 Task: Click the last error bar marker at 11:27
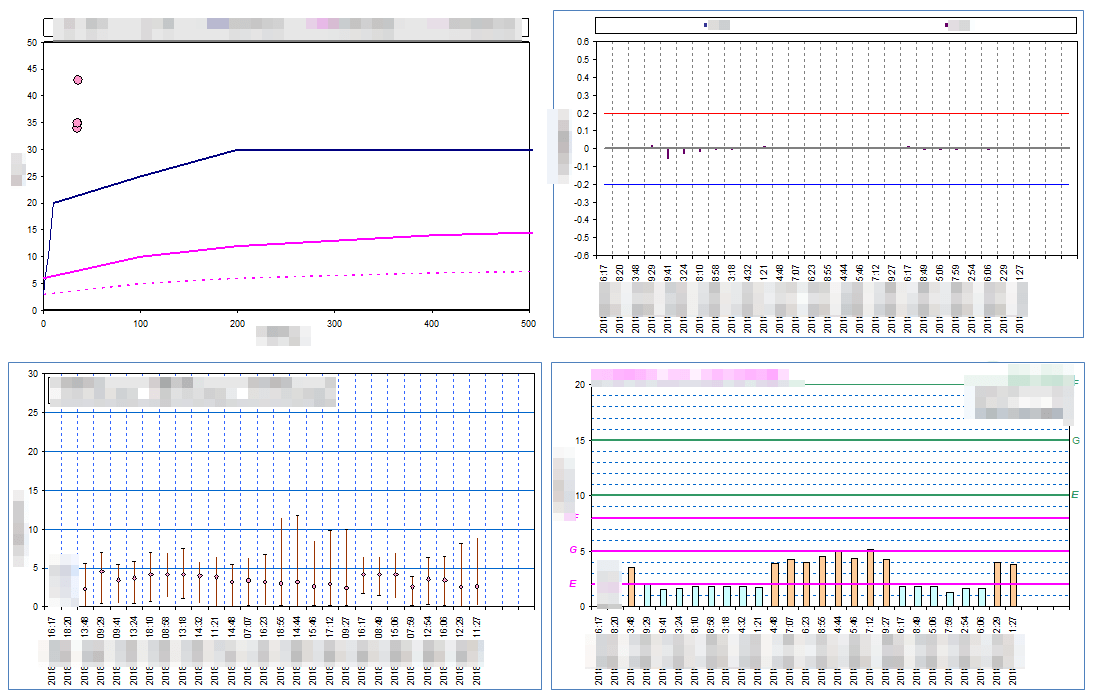tap(477, 587)
